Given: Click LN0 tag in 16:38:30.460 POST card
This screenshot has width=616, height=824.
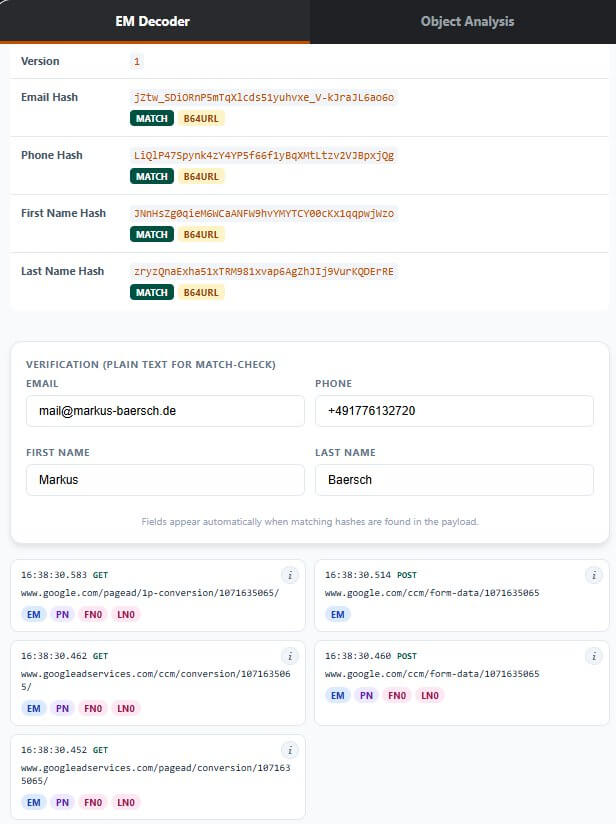Looking at the screenshot, I should click(x=429, y=696).
